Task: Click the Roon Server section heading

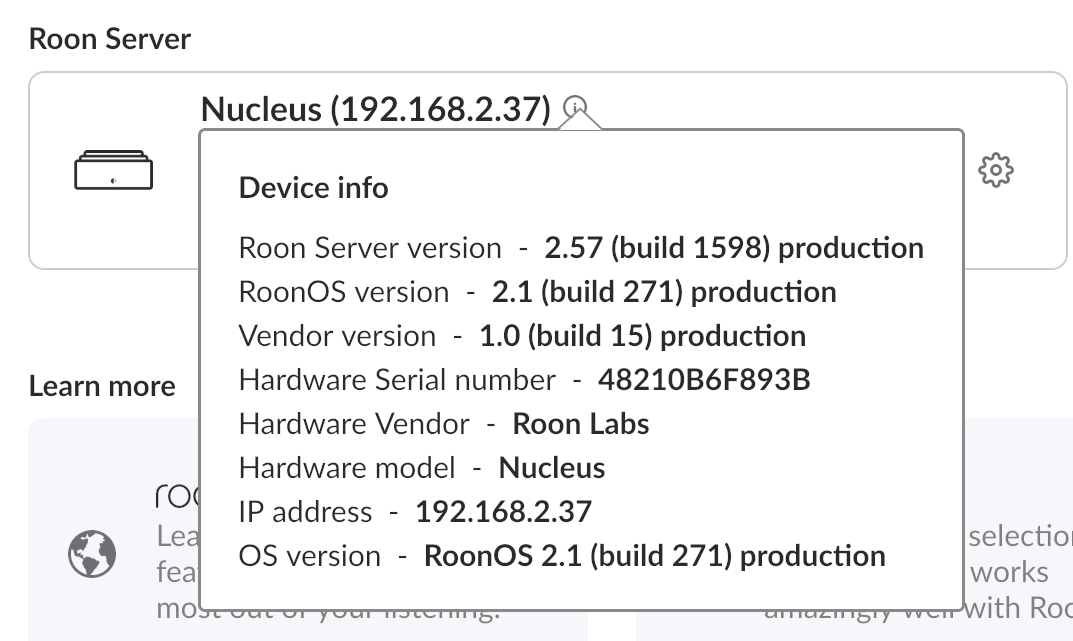Action: [110, 39]
